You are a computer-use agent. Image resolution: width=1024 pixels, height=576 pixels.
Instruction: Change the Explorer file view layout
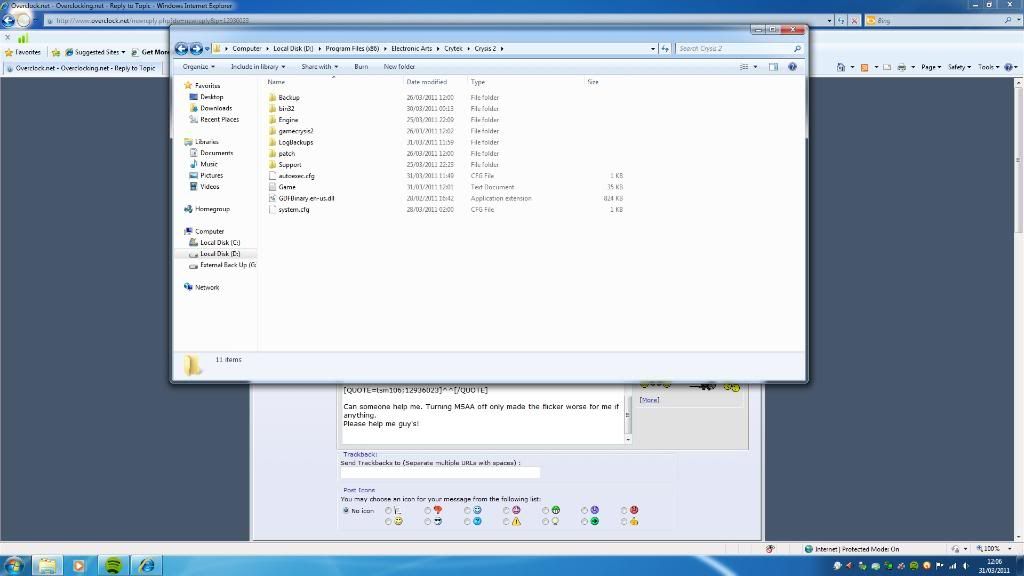744,67
